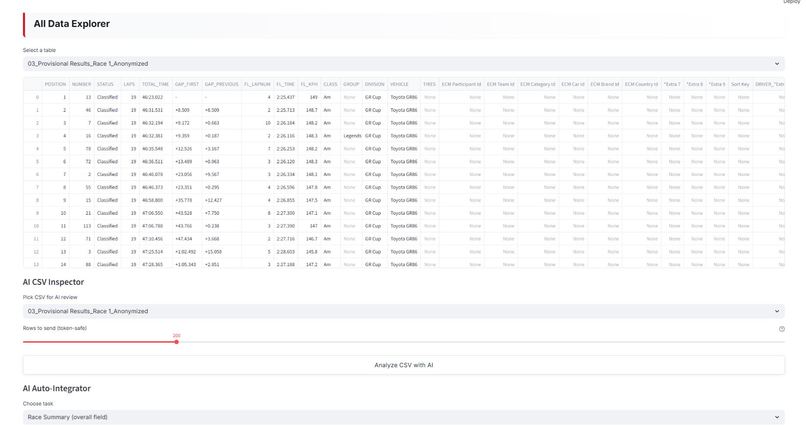Select the FL_KPH cell '146.7'

[309, 239]
